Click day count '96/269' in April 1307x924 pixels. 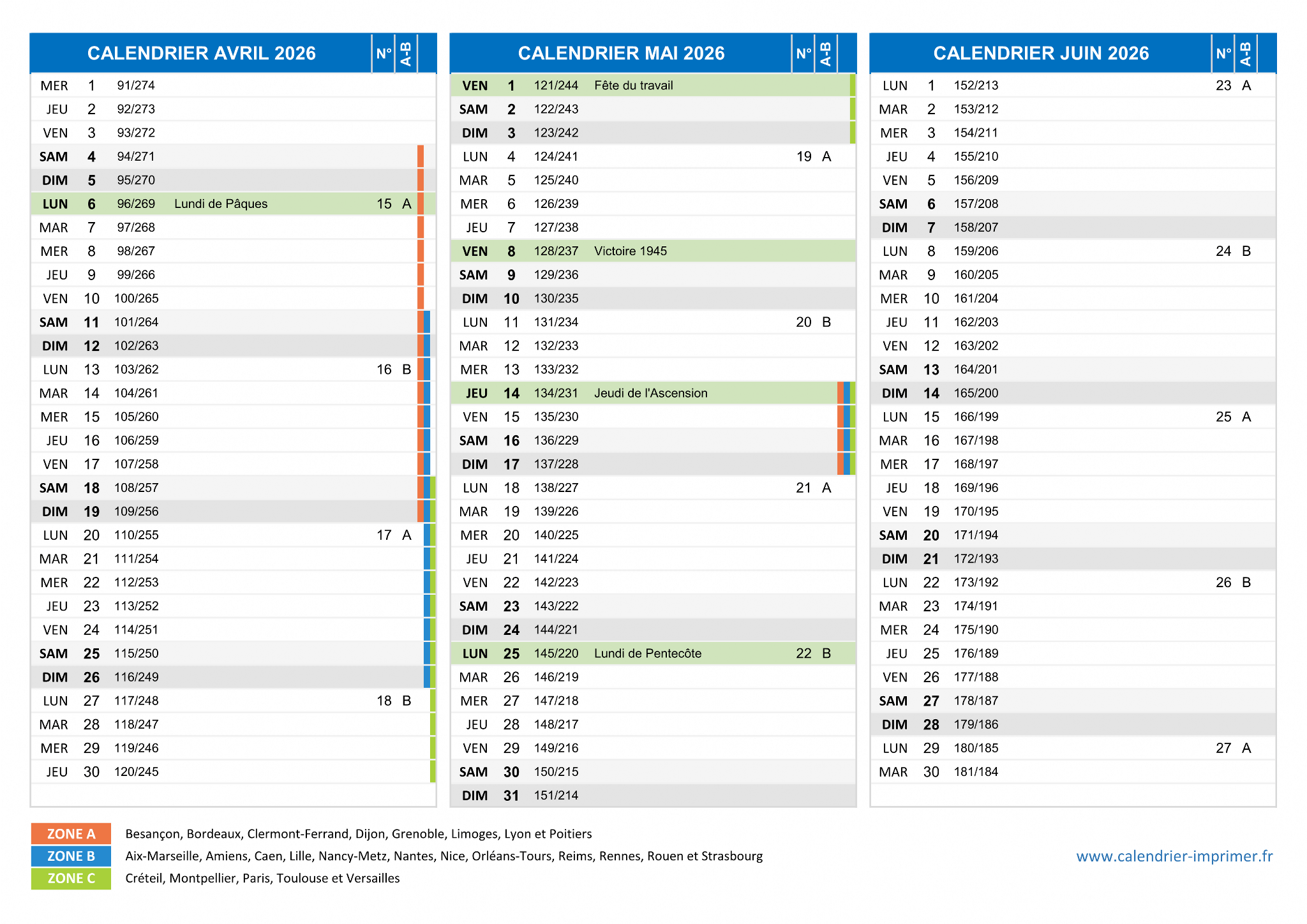point(136,204)
